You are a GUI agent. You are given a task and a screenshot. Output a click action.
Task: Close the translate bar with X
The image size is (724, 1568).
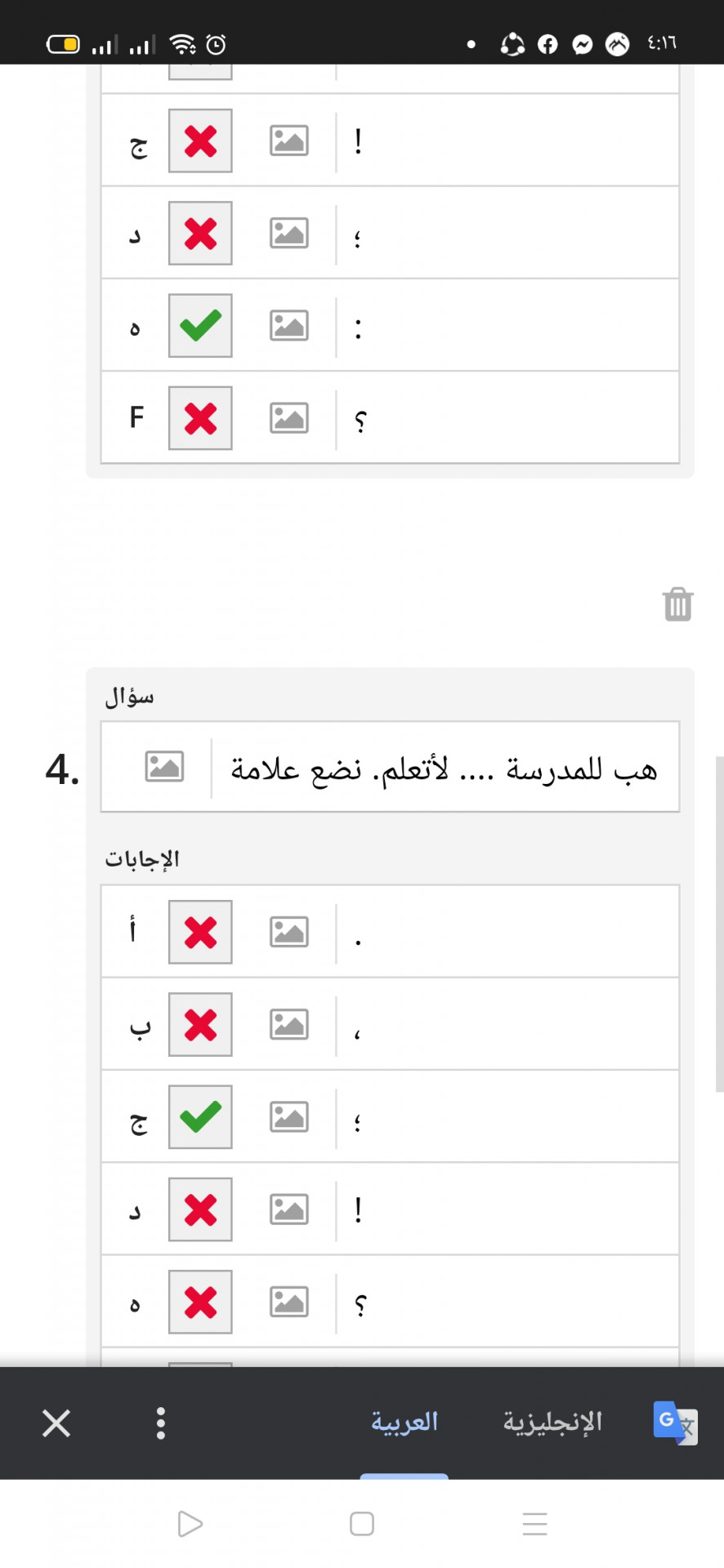[x=56, y=1423]
